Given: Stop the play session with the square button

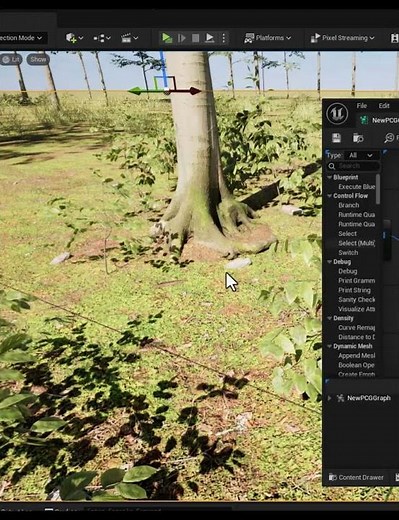Looking at the screenshot, I should pyautogui.click(x=196, y=38).
